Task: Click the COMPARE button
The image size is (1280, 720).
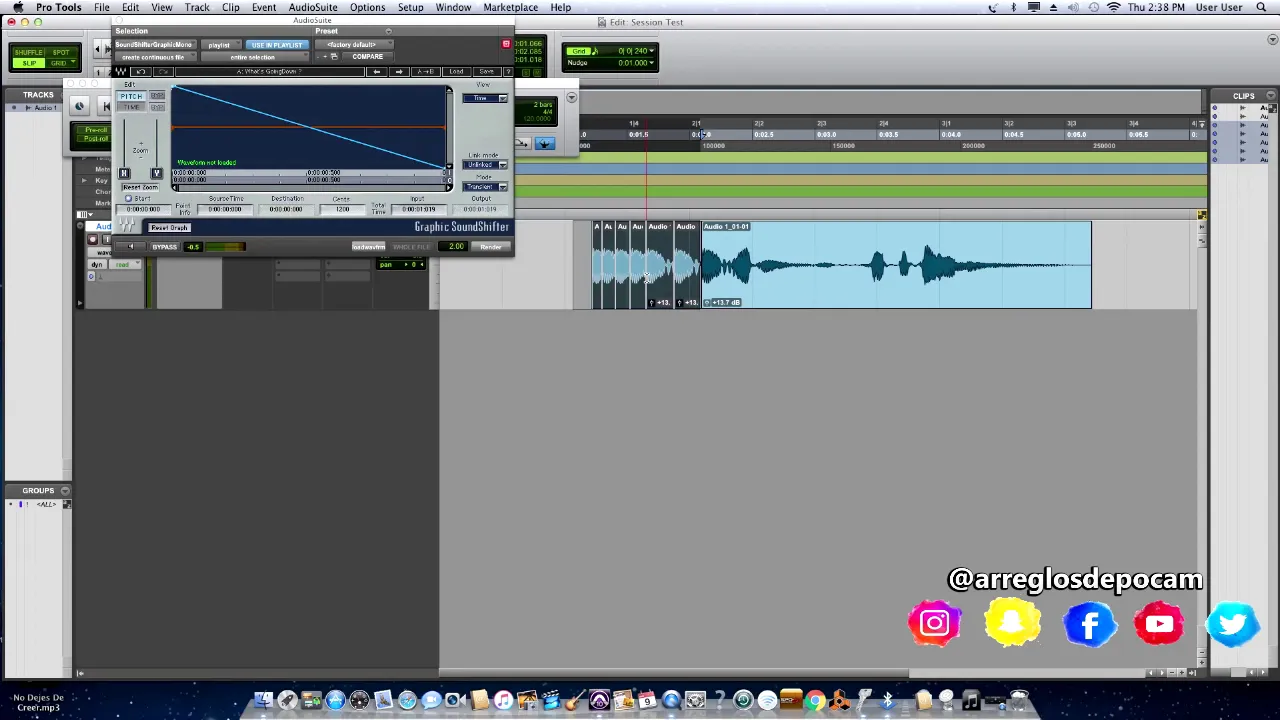Action: (x=368, y=56)
